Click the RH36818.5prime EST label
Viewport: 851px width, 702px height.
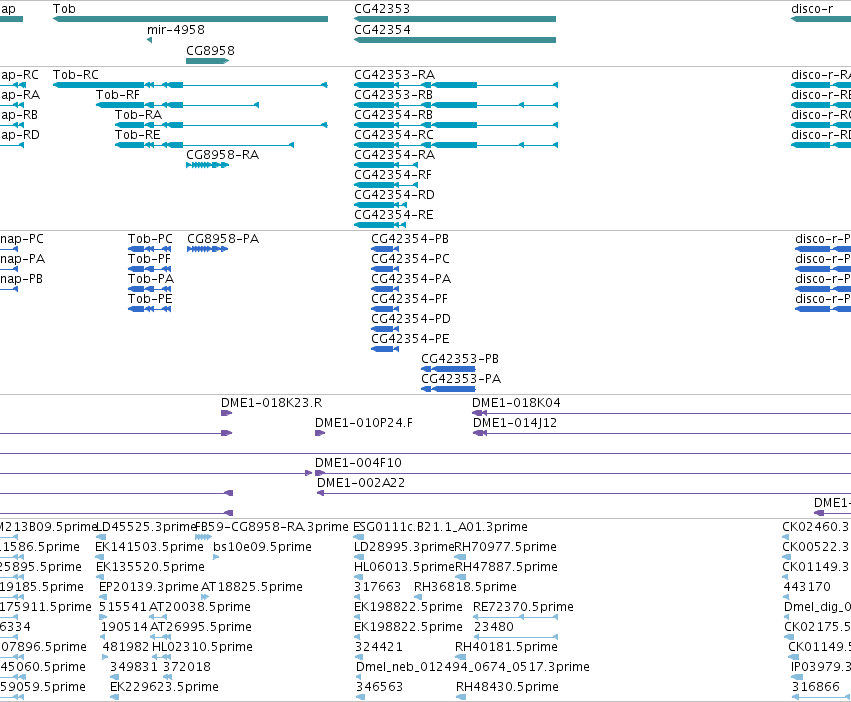pyautogui.click(x=465, y=587)
